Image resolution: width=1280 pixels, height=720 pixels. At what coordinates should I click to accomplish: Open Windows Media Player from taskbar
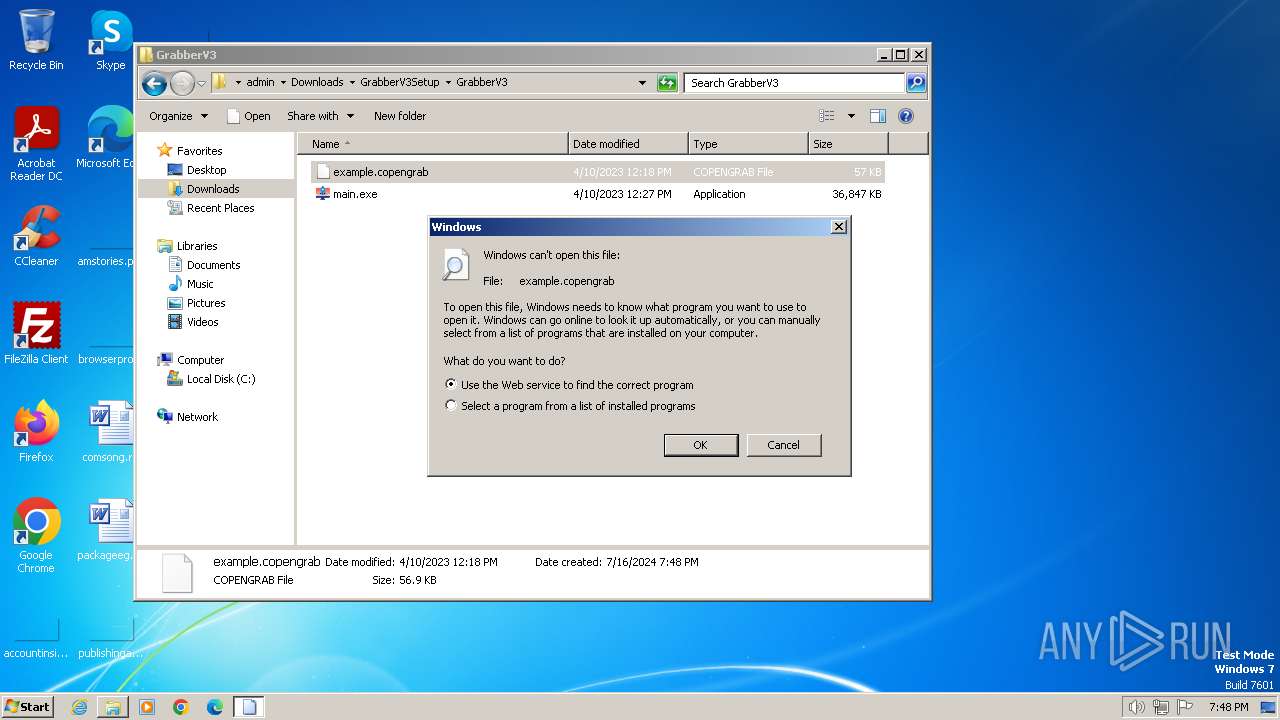147,707
